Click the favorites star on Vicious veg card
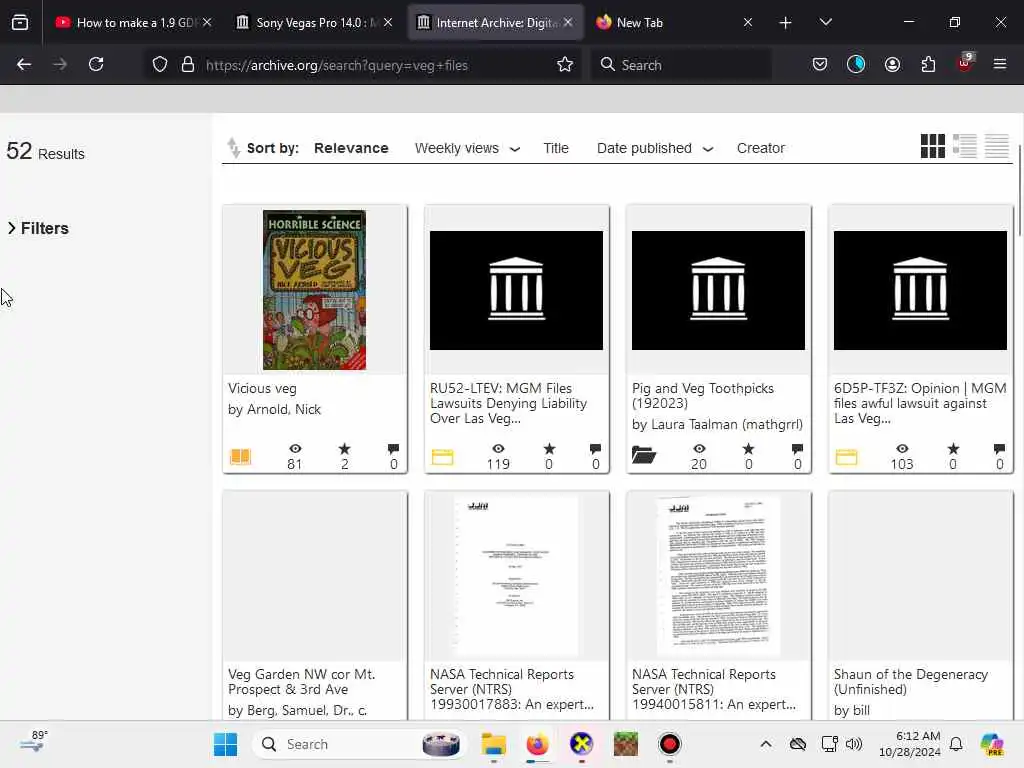 coord(344,449)
